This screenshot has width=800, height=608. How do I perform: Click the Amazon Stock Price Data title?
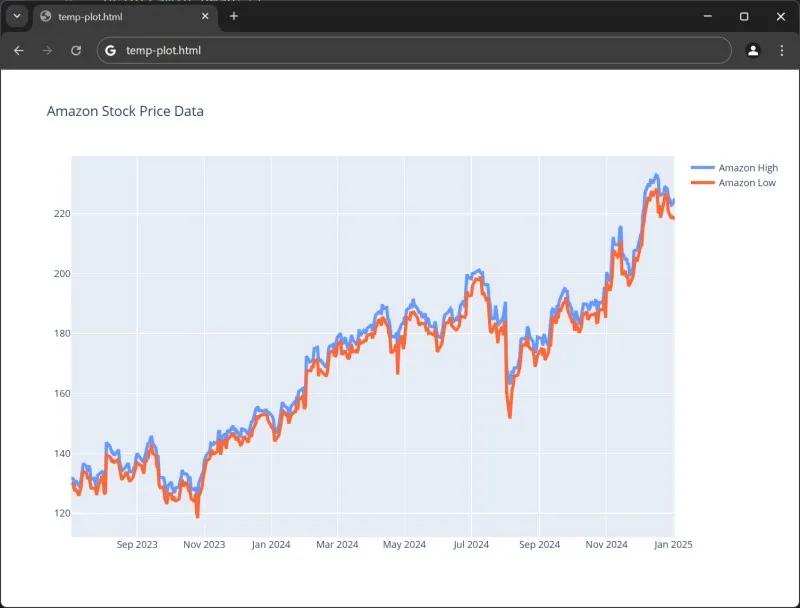coord(125,111)
